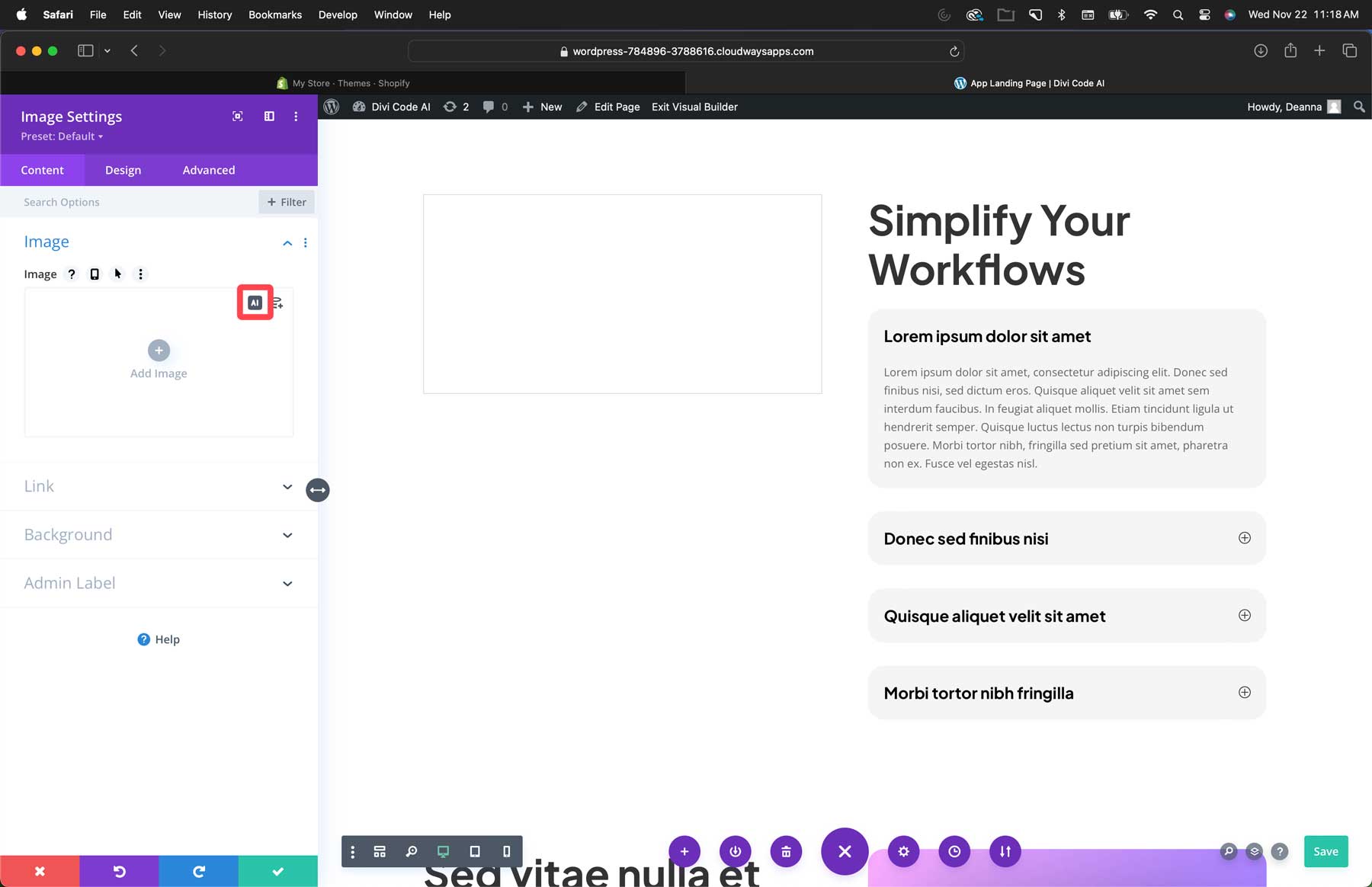Select phone view in builder toolbar

click(506, 852)
